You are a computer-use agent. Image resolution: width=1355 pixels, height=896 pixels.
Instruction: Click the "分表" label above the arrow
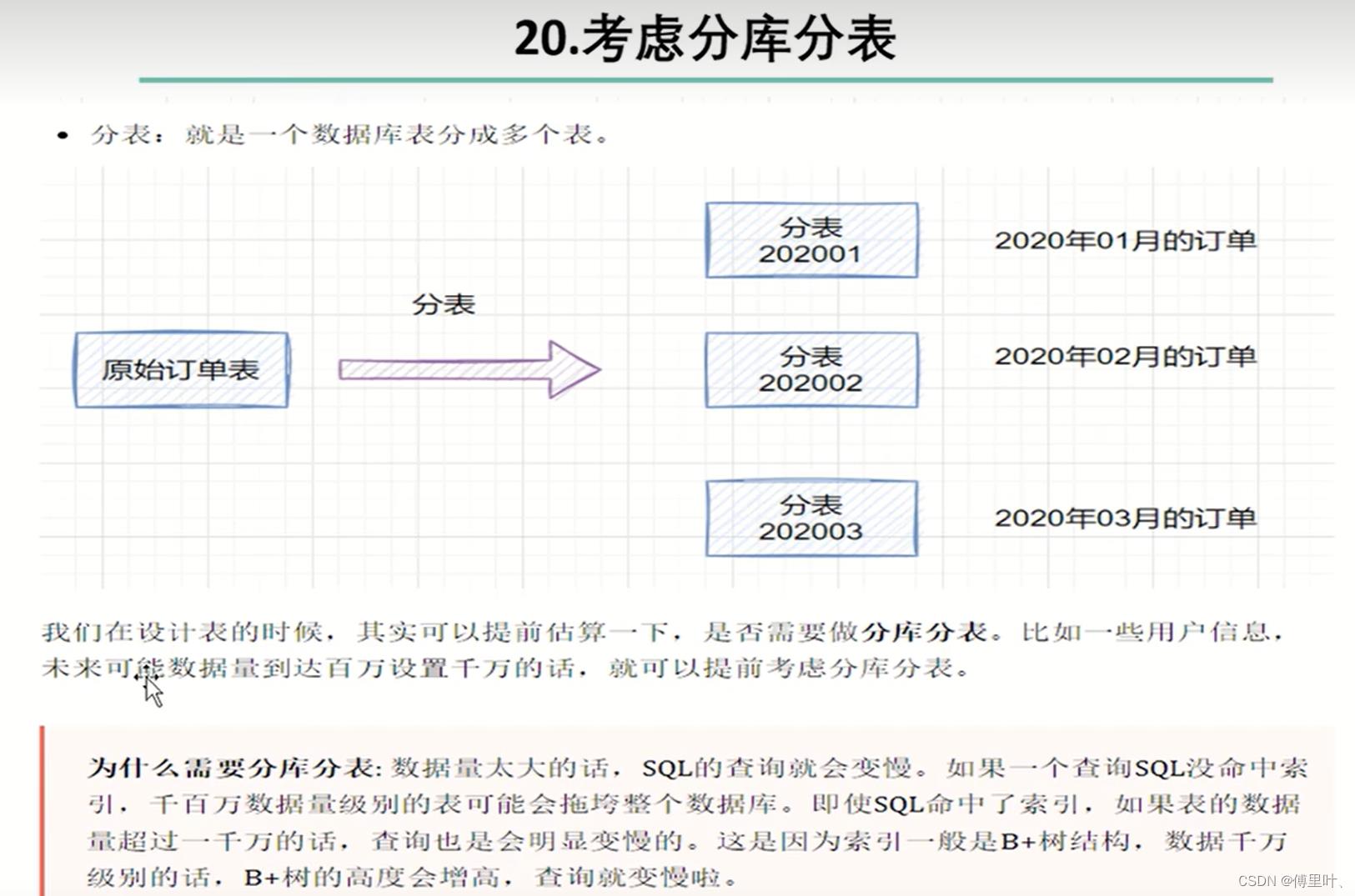click(x=443, y=304)
